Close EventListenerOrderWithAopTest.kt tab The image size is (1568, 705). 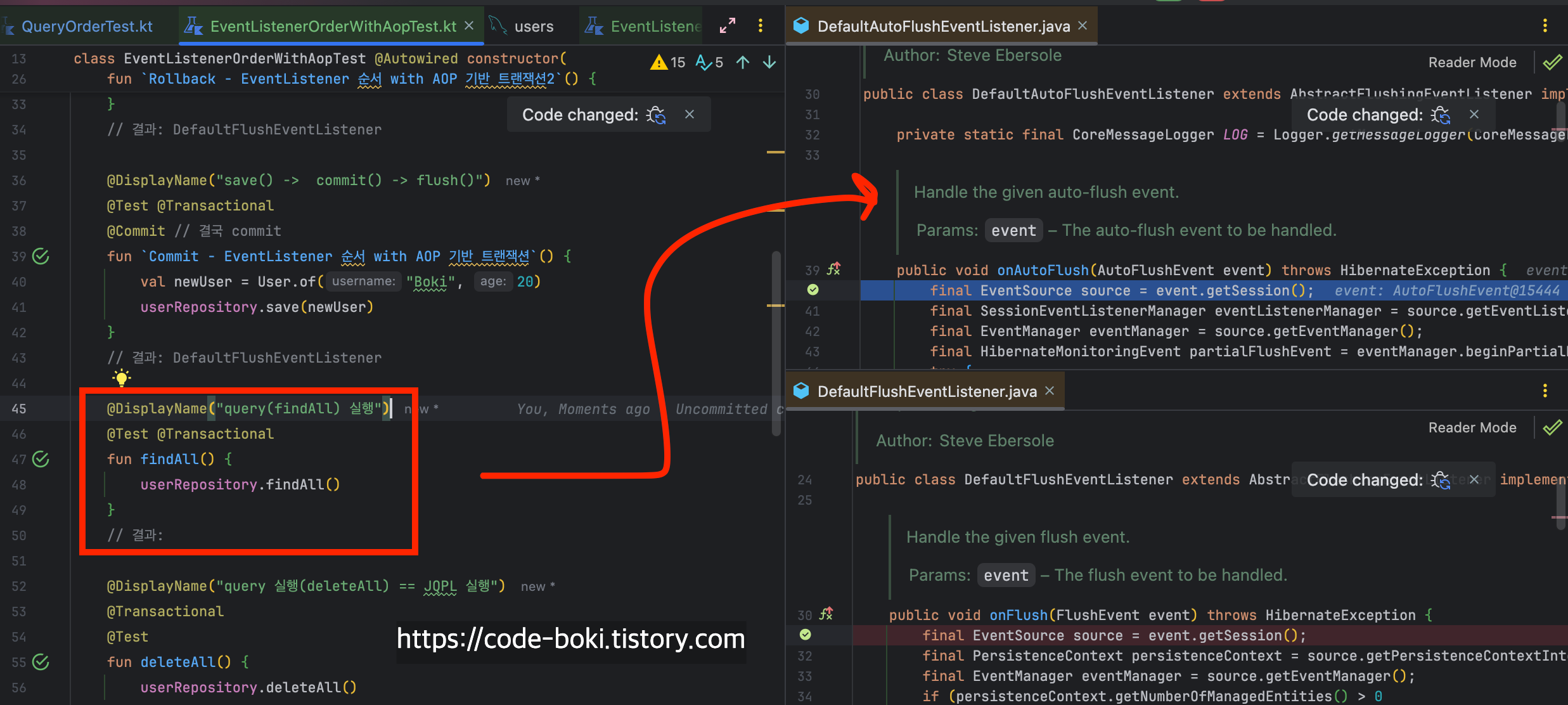tap(469, 25)
